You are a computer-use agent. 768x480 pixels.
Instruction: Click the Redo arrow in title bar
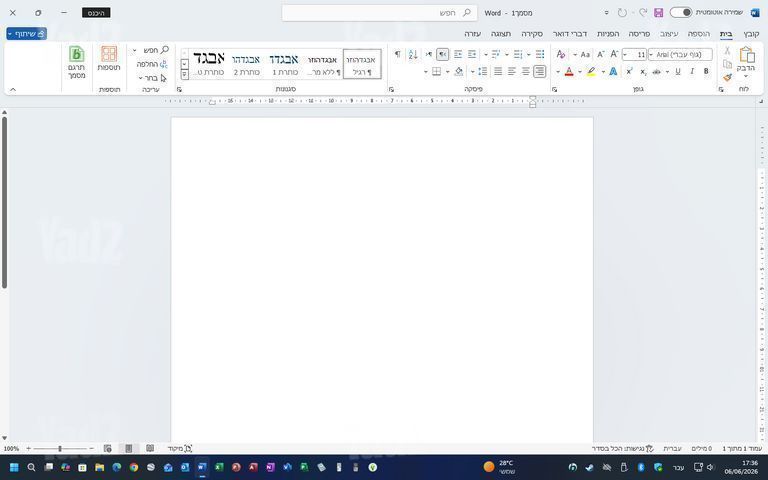[622, 13]
